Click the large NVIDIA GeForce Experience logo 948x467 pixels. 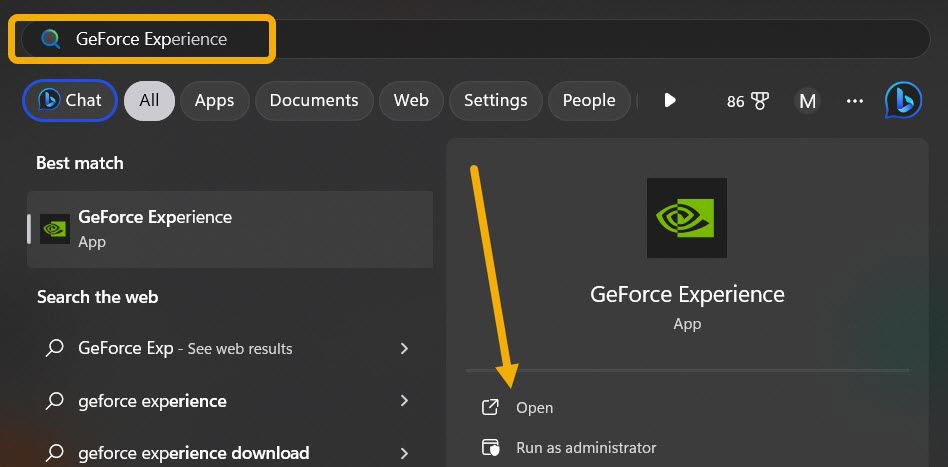pos(686,218)
